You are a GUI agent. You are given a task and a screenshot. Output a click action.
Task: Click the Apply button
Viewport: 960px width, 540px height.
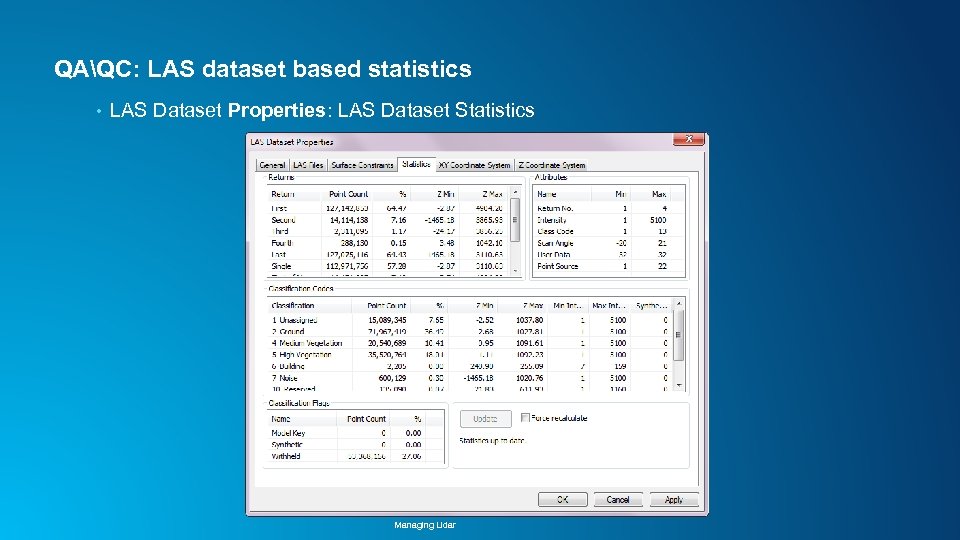(673, 500)
